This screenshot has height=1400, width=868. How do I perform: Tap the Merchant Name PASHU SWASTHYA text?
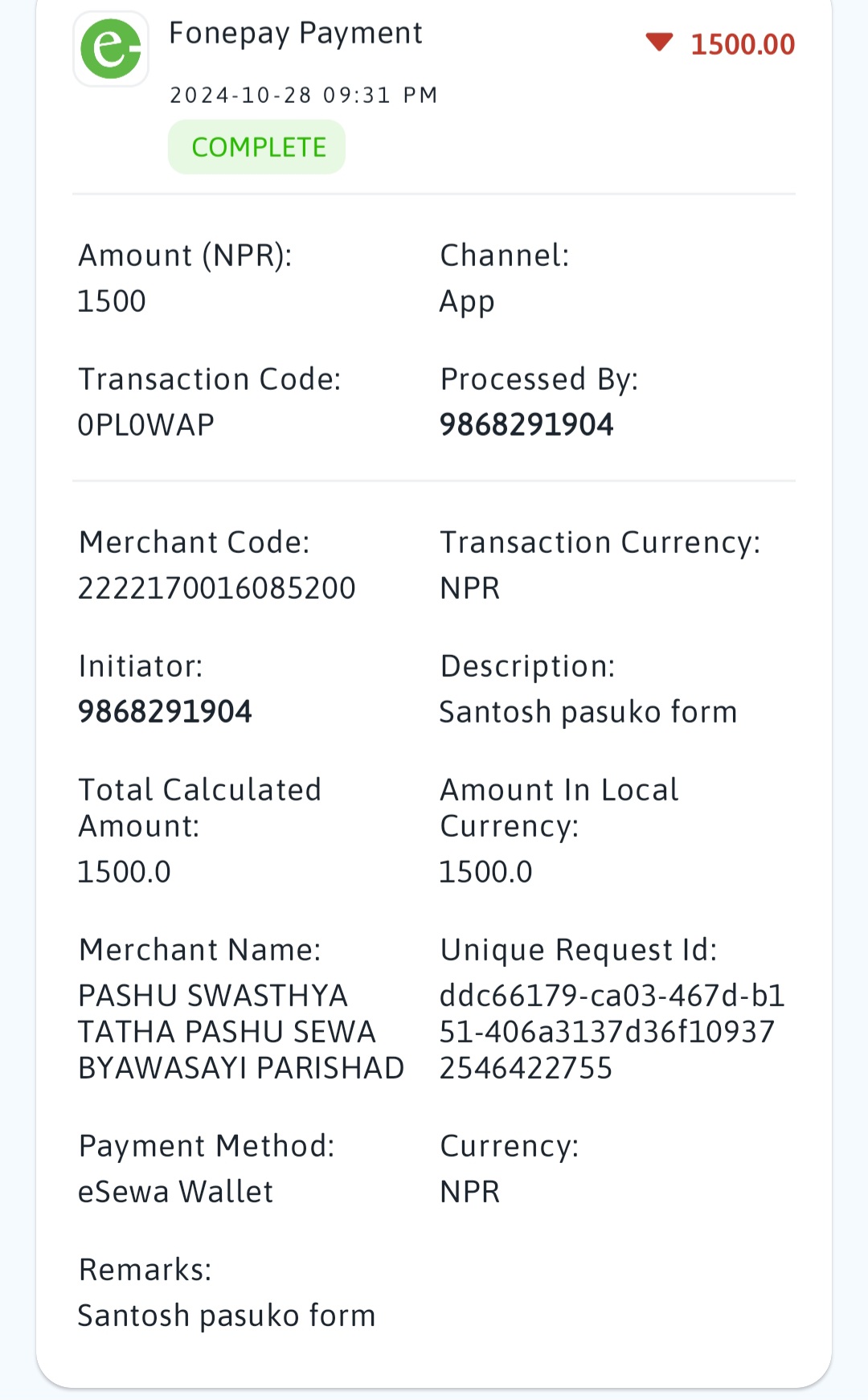241,1032
